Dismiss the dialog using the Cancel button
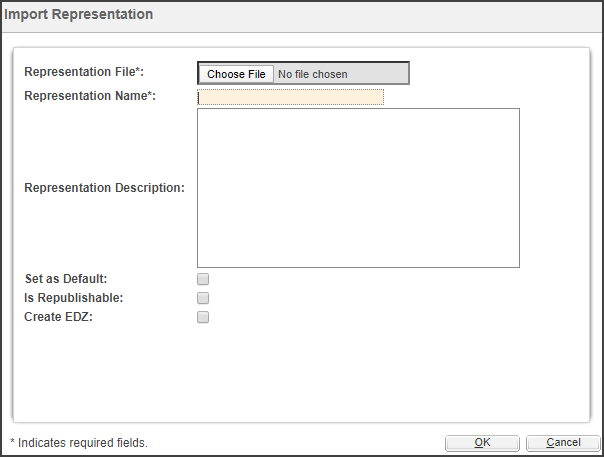The image size is (604, 457). (x=563, y=443)
